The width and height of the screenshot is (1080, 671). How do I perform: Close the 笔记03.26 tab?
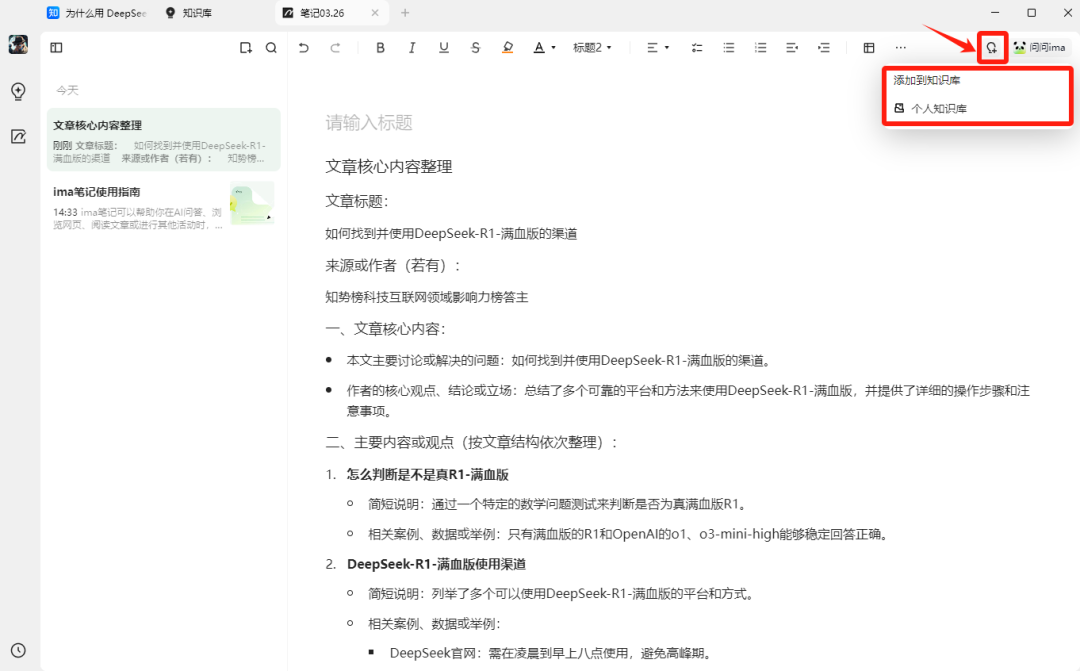pos(375,13)
